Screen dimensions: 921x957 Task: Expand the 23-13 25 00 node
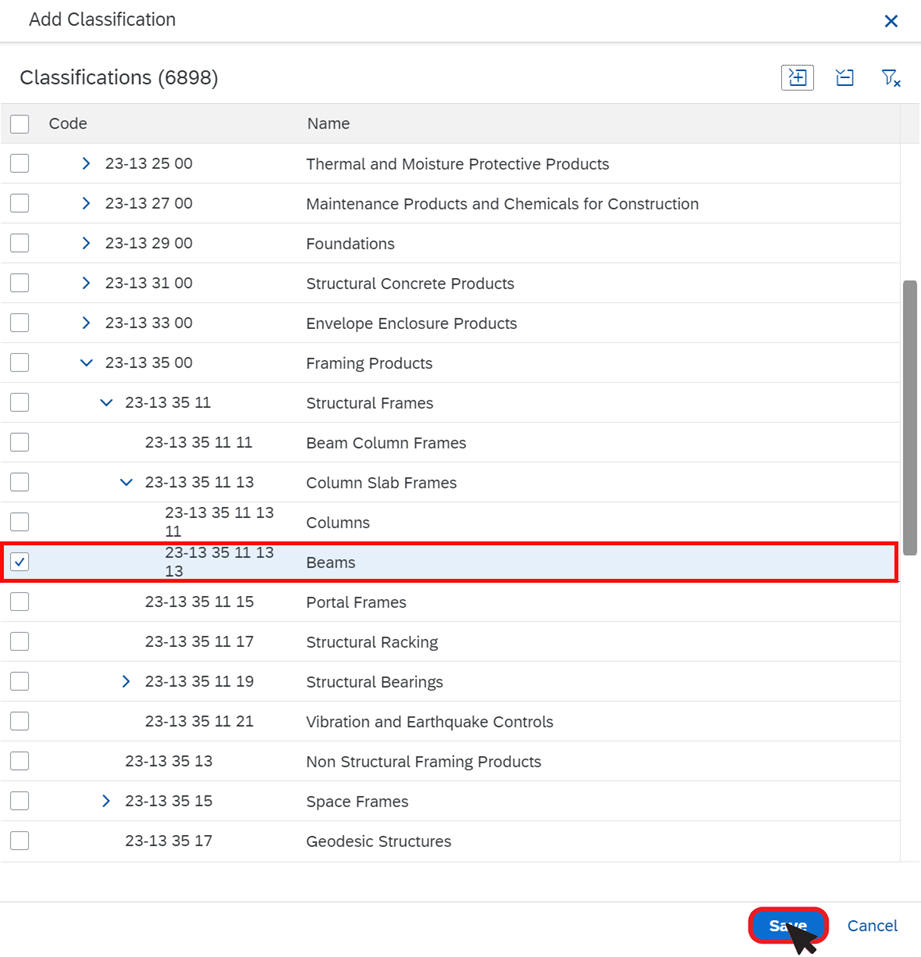pyautogui.click(x=86, y=164)
